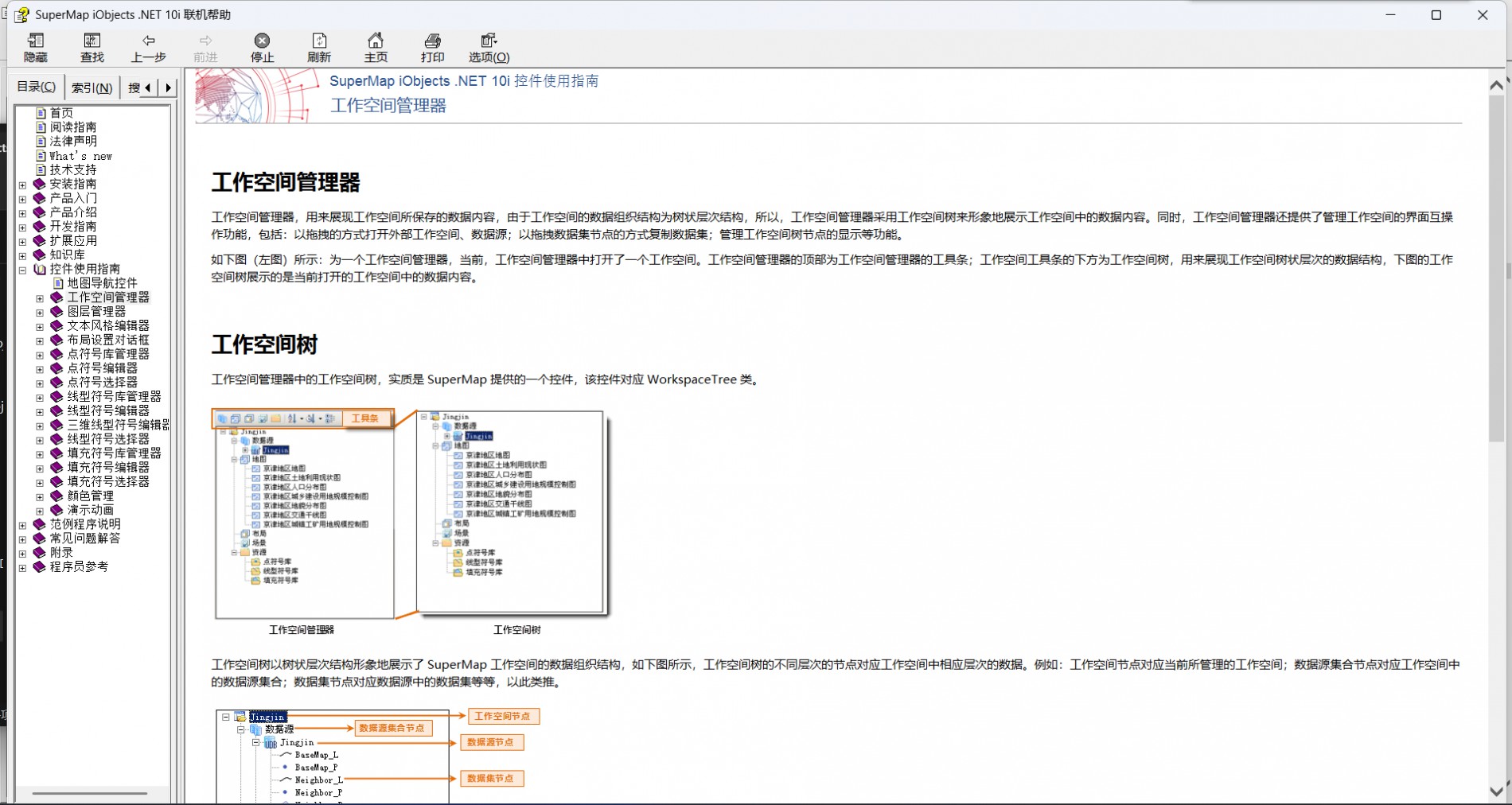This screenshot has width=1512, height=805.
Task: Open the What's new topic
Action: click(x=81, y=156)
